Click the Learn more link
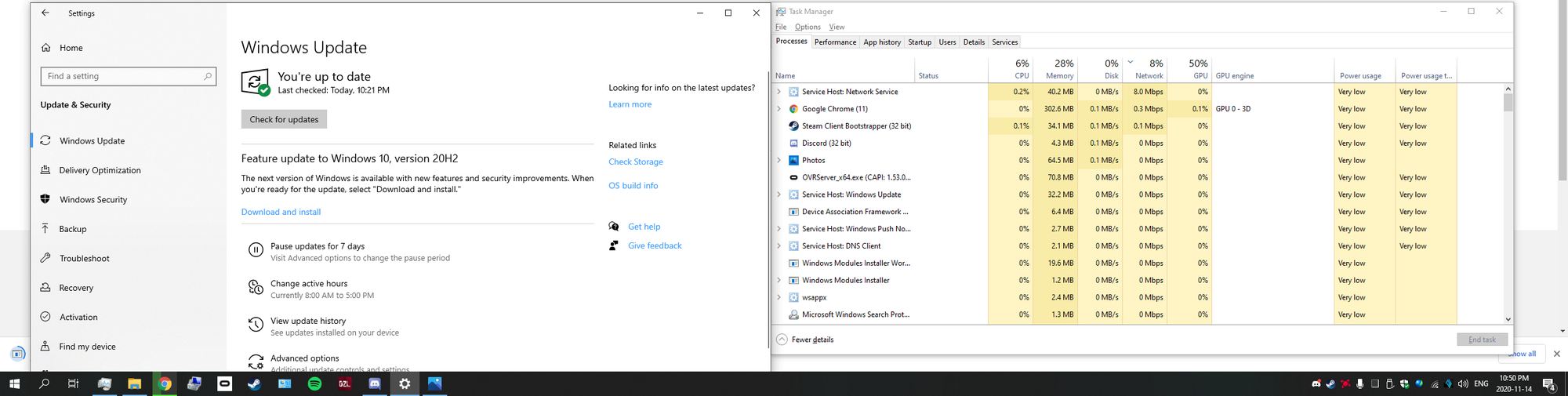Viewport: 1568px width, 396px height. pos(630,104)
